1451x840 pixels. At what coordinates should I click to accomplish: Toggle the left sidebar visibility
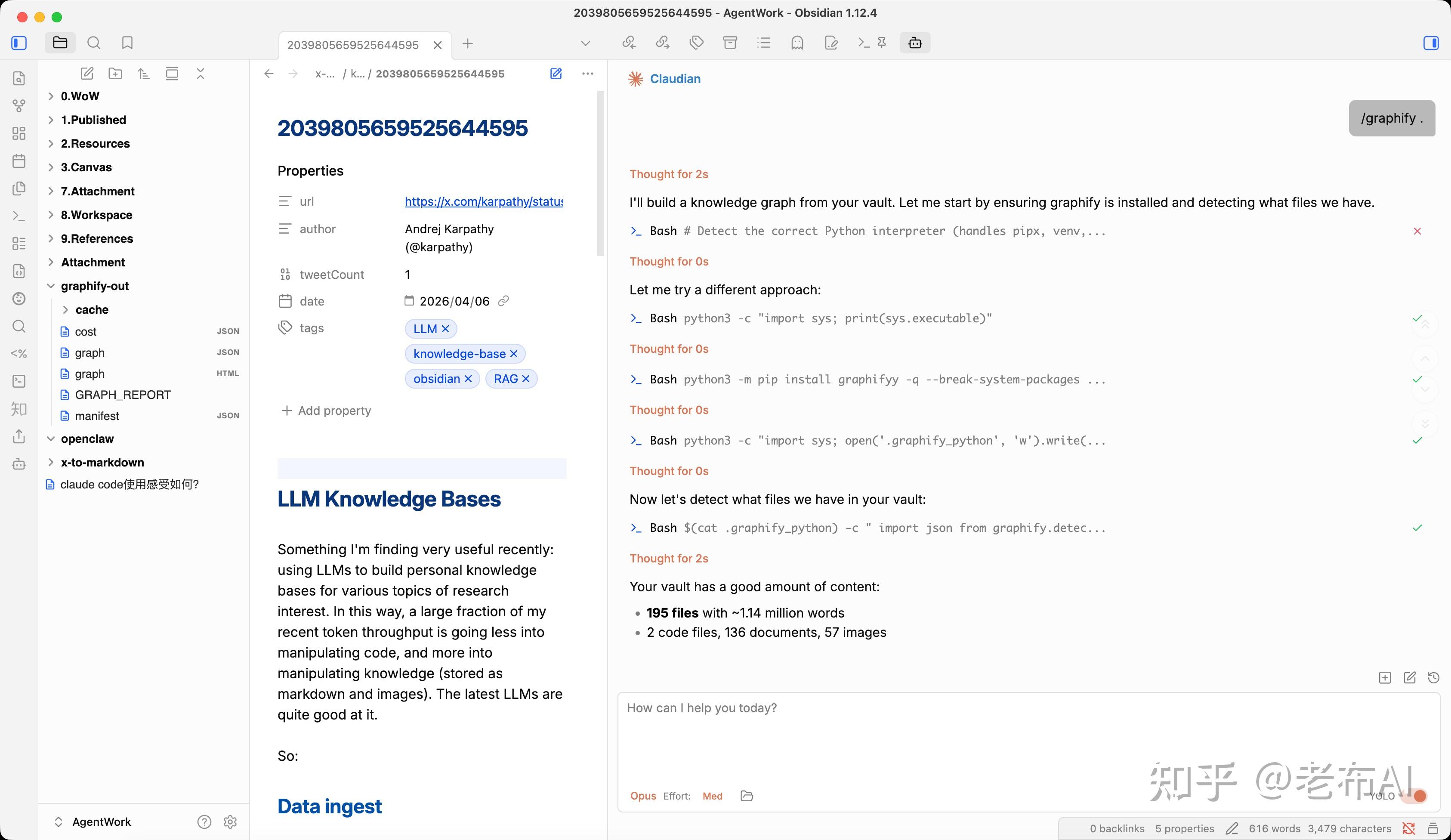pyautogui.click(x=19, y=43)
